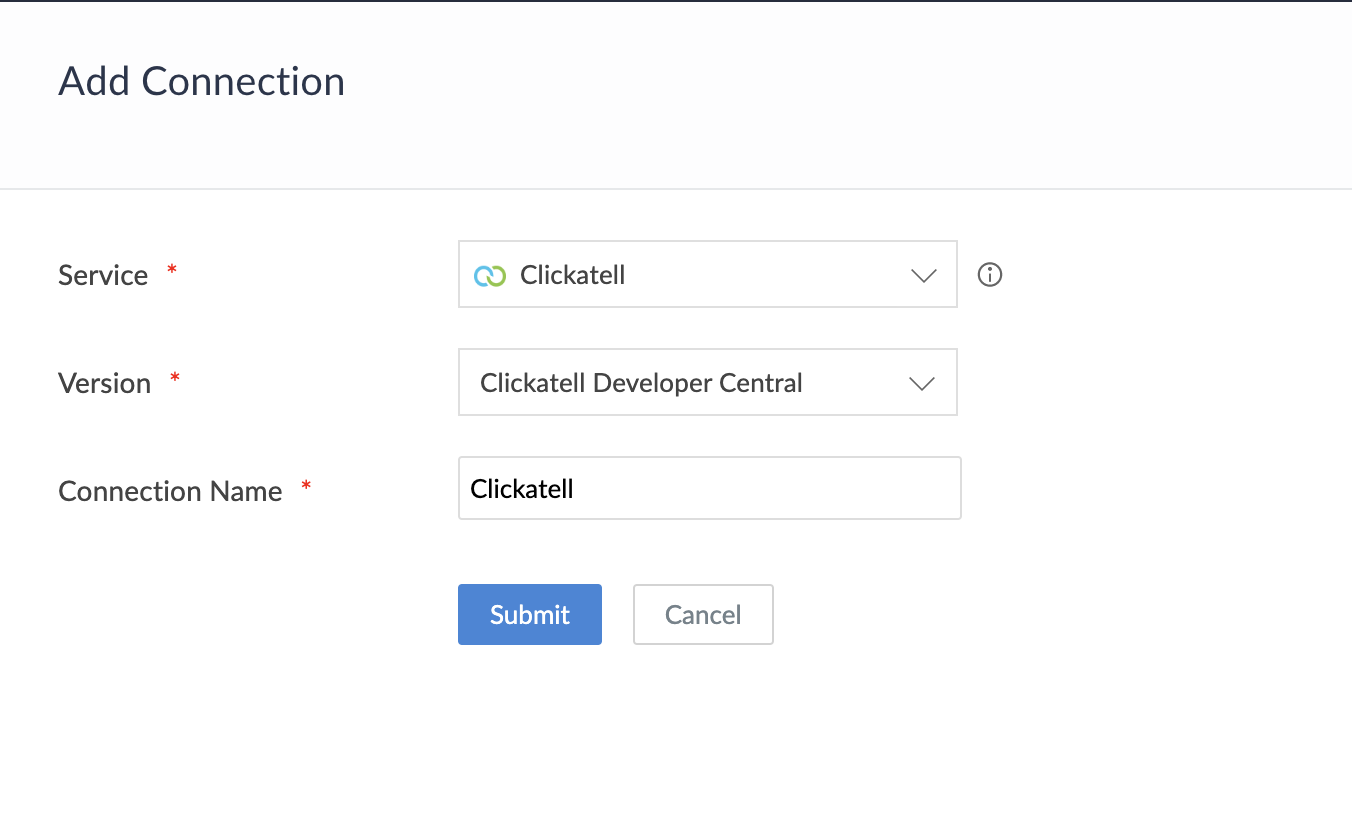Click empty right end of Connection Name box
The width and height of the screenshot is (1352, 822).
tap(900, 488)
